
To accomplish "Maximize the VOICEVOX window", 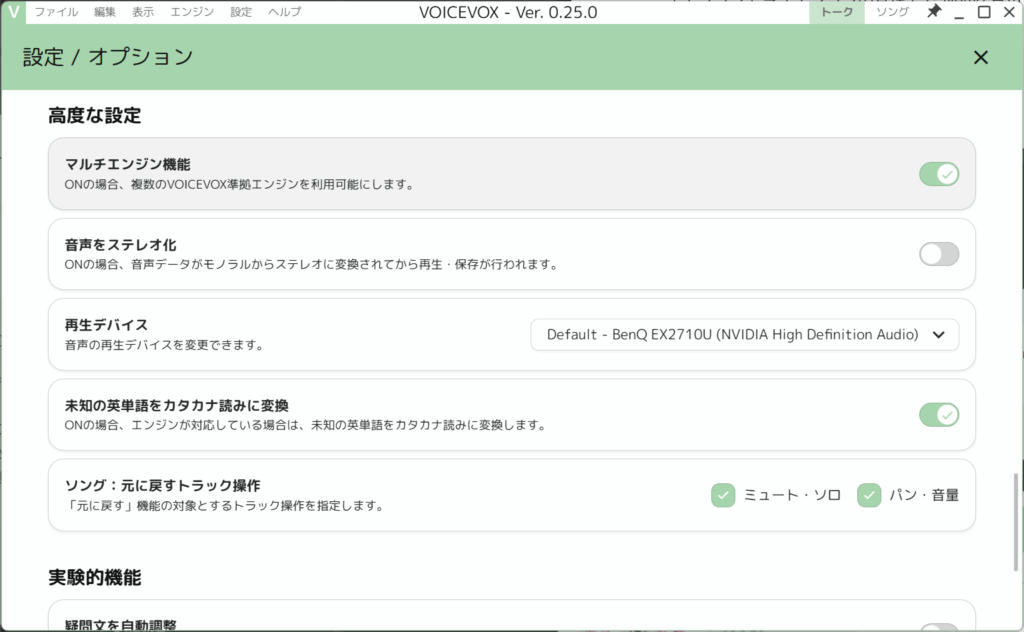I will click(984, 12).
